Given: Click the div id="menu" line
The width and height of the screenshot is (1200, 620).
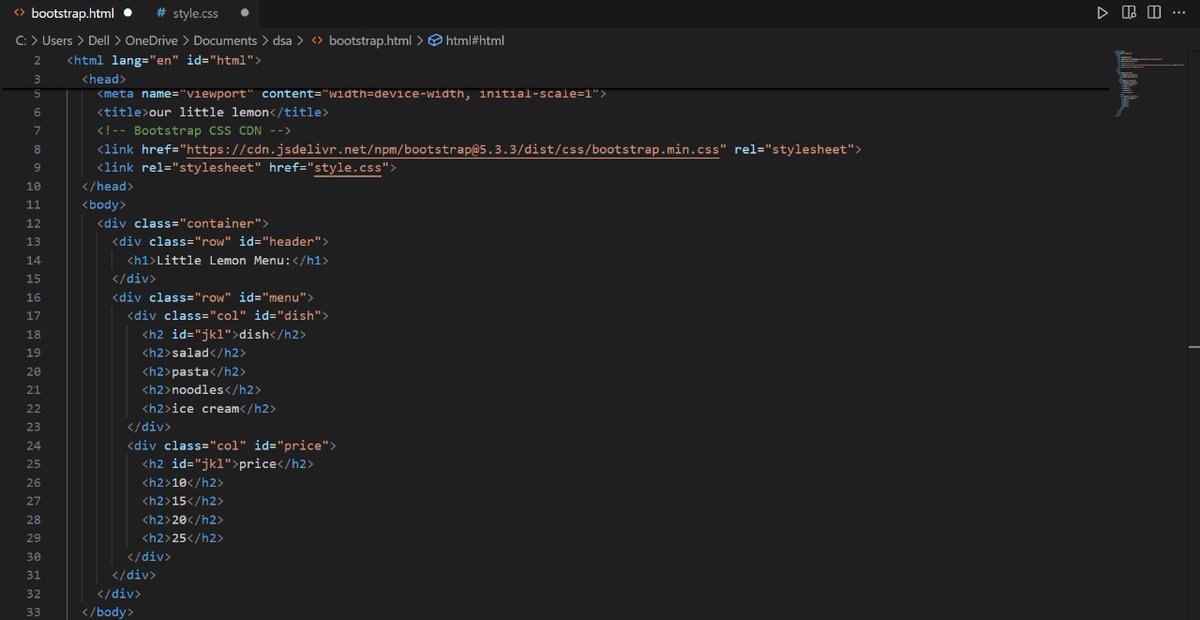Looking at the screenshot, I should pyautogui.click(x=213, y=297).
